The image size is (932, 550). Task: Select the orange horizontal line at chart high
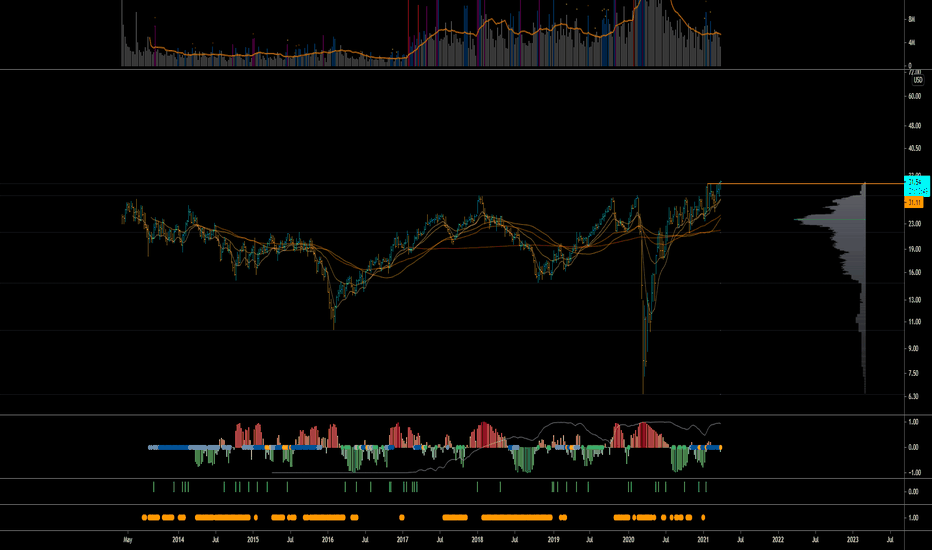click(x=805, y=184)
